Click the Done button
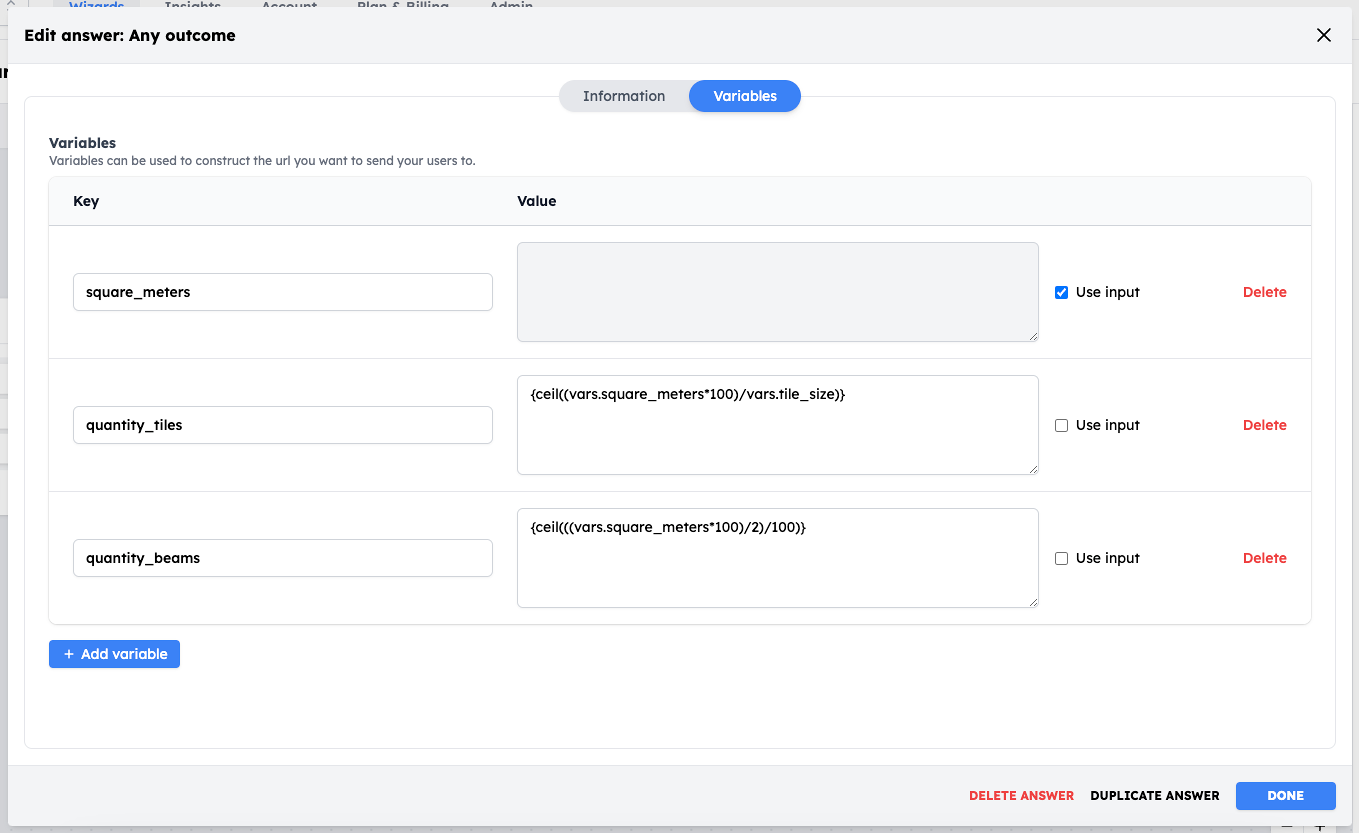This screenshot has height=833, width=1359. (1286, 796)
